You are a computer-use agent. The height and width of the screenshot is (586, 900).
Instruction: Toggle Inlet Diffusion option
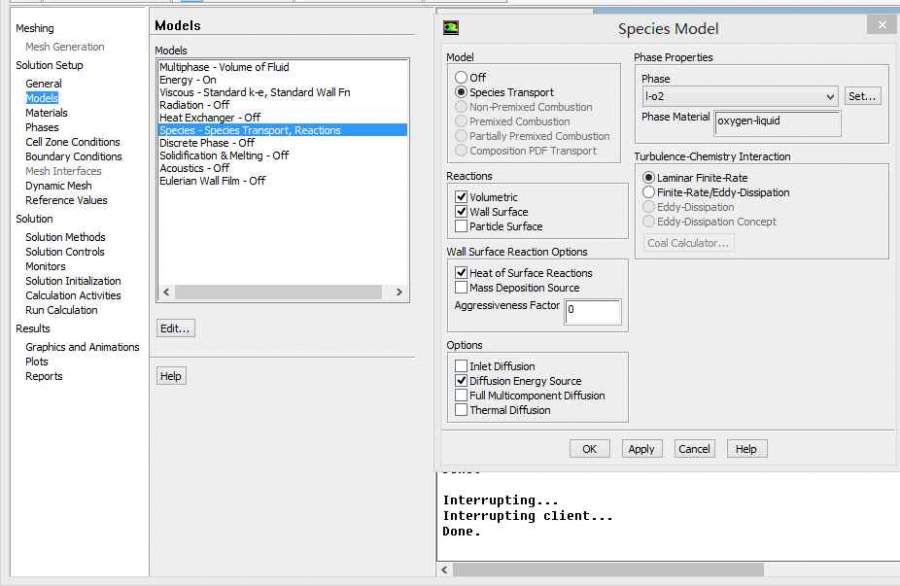(x=461, y=367)
